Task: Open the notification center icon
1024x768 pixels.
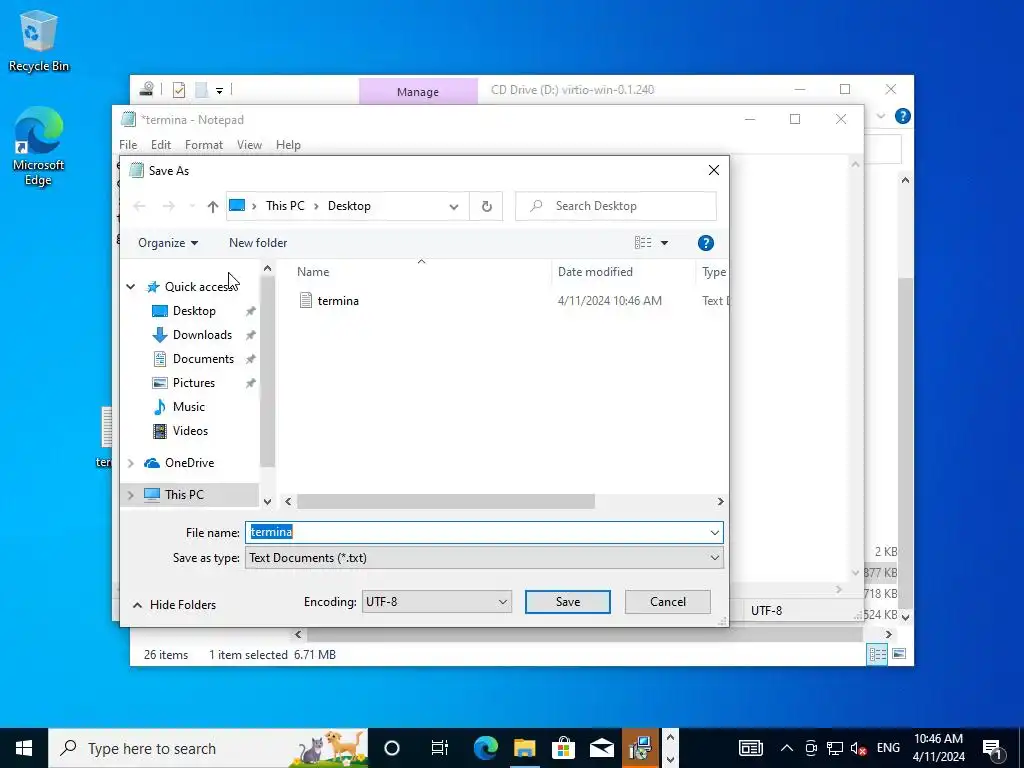Action: click(x=992, y=748)
